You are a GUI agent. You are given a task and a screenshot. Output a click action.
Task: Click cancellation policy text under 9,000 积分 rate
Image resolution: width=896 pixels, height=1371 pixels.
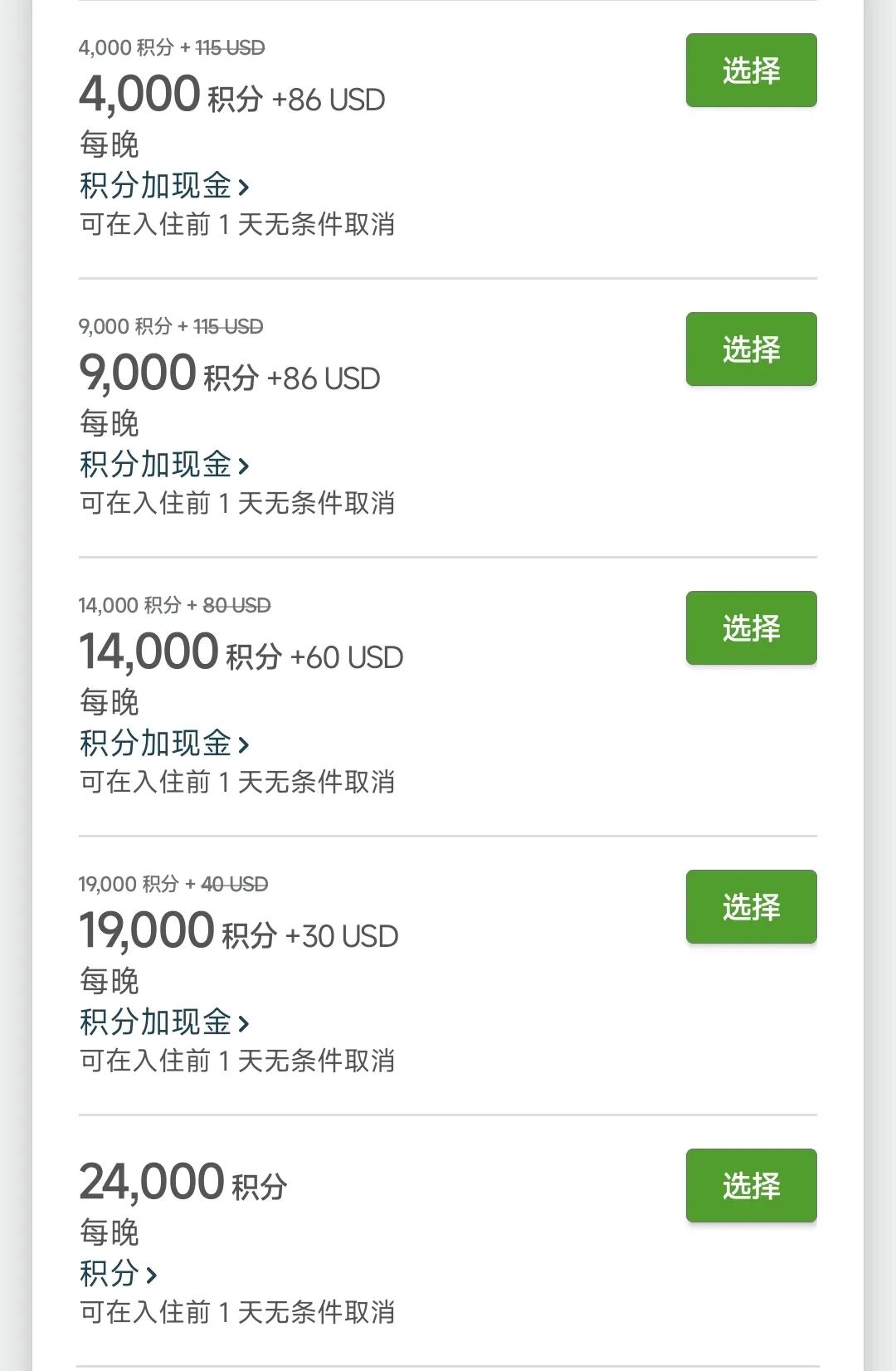coord(237,504)
